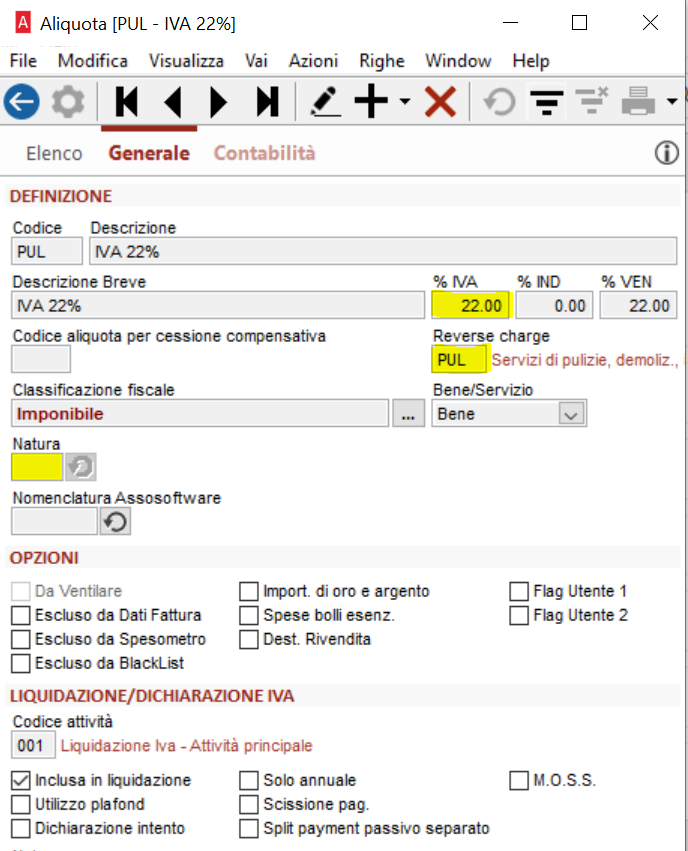Uncheck Inclusa in liquidazione
This screenshot has width=688, height=851.
21,780
